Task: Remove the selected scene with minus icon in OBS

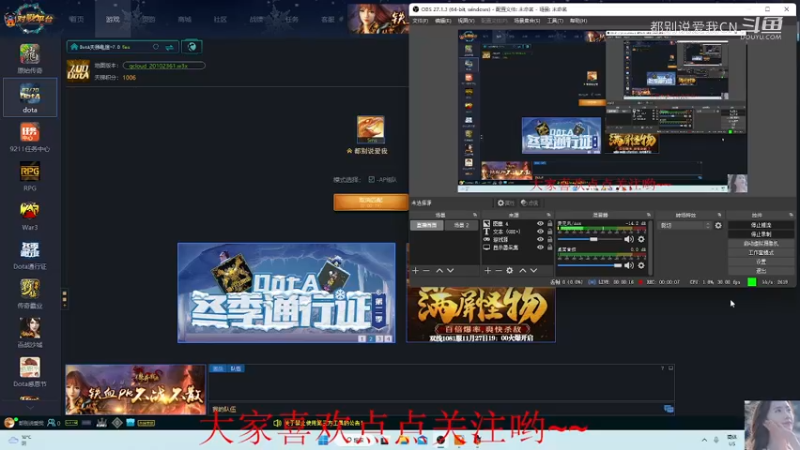Action: (x=427, y=270)
